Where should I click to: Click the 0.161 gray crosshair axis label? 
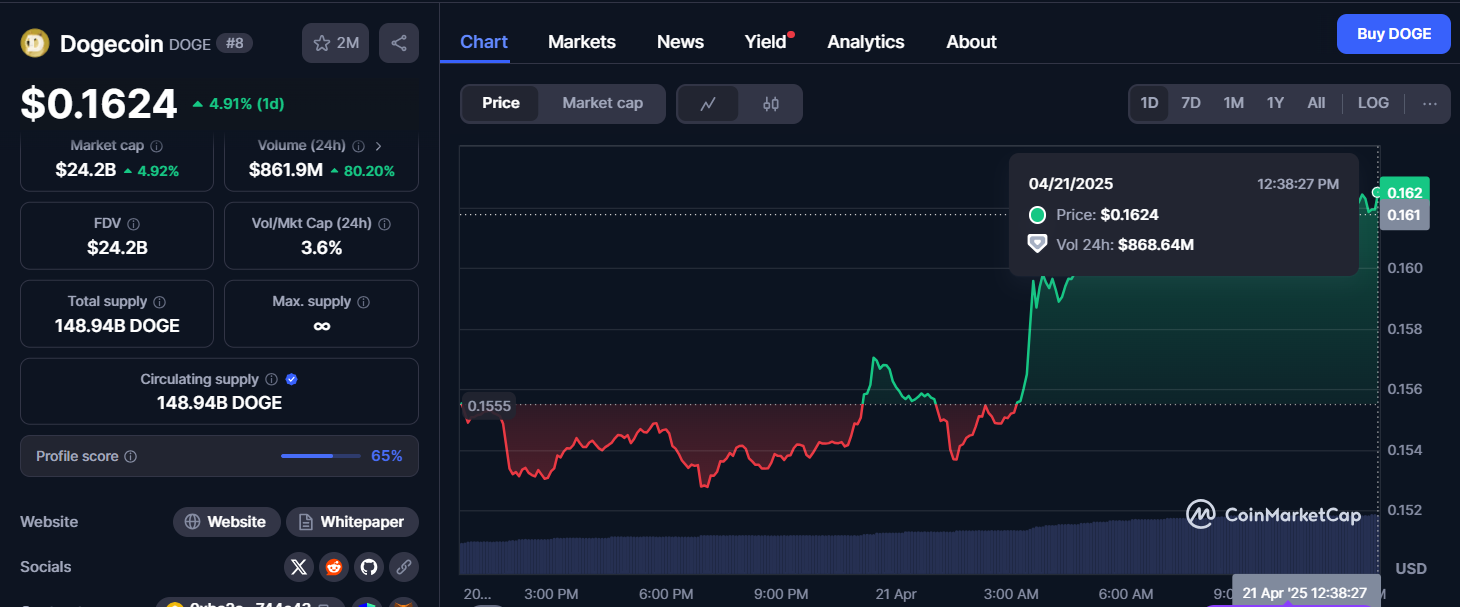(x=1404, y=215)
